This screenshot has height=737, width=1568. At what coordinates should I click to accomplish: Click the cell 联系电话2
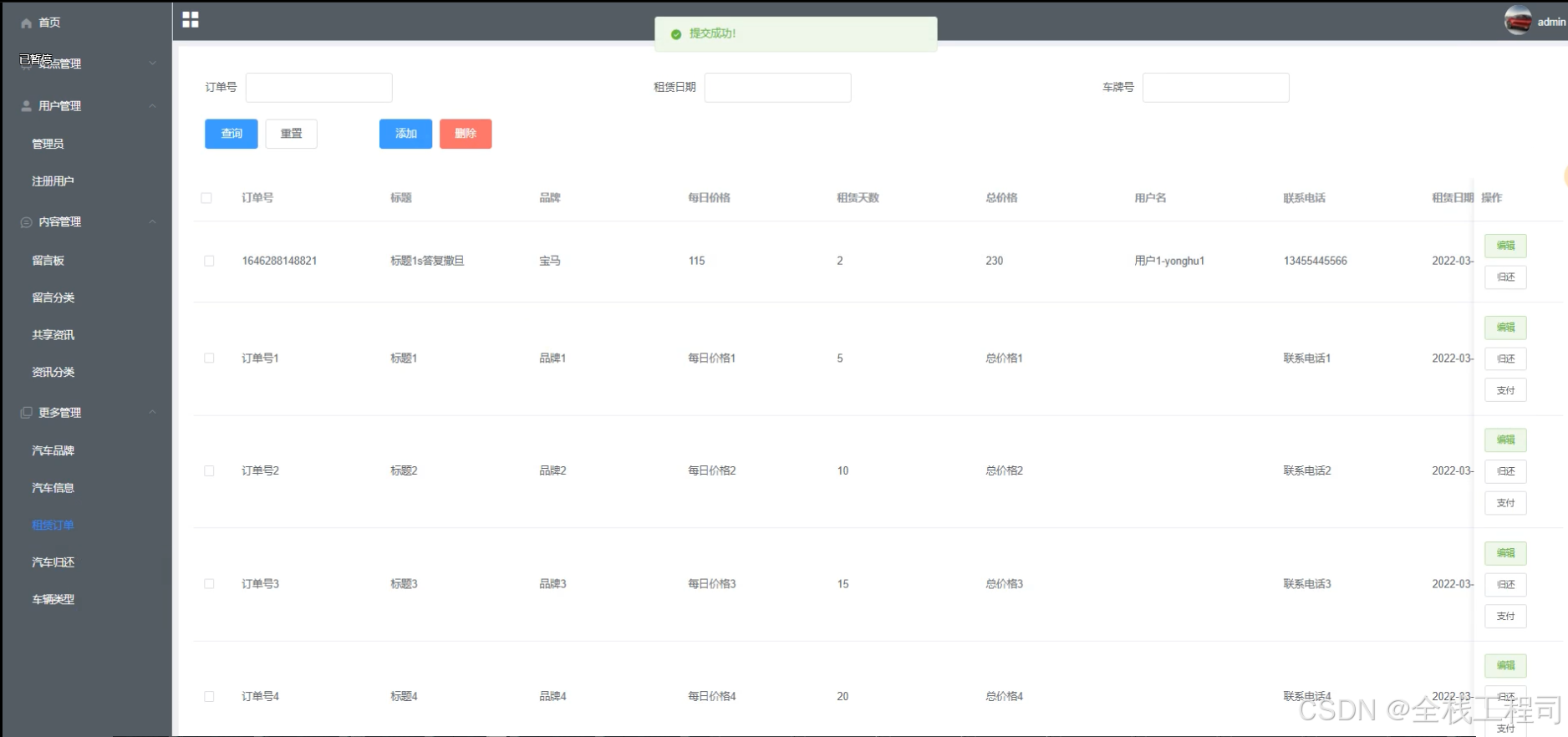1307,470
